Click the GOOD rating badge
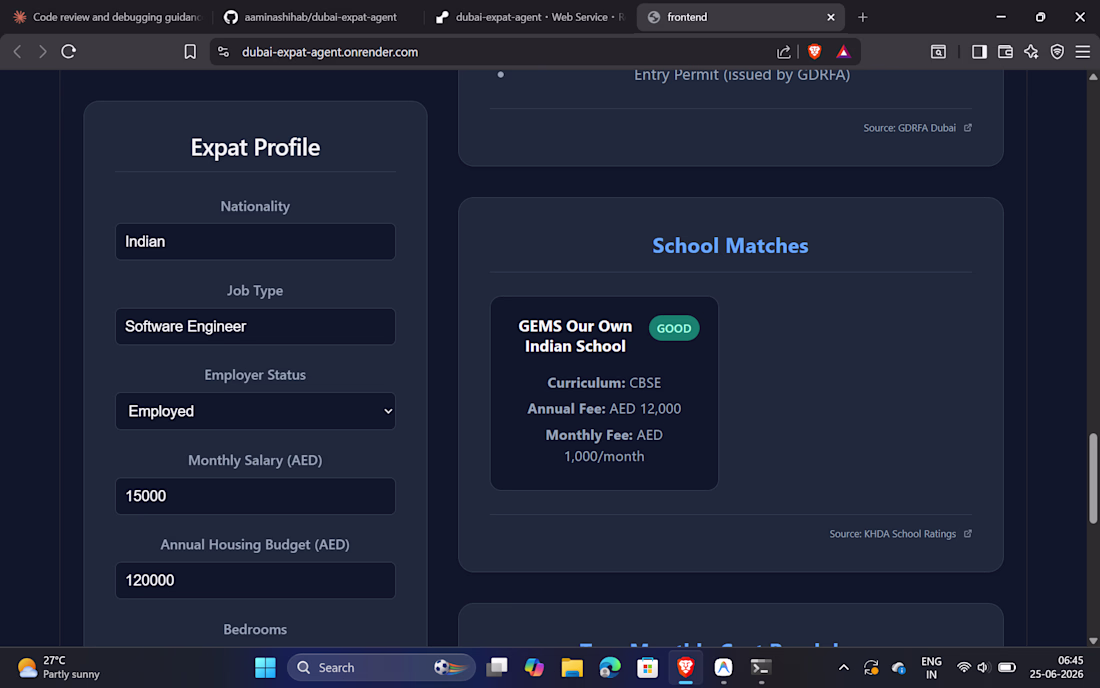The height and width of the screenshot is (688, 1100). point(673,328)
